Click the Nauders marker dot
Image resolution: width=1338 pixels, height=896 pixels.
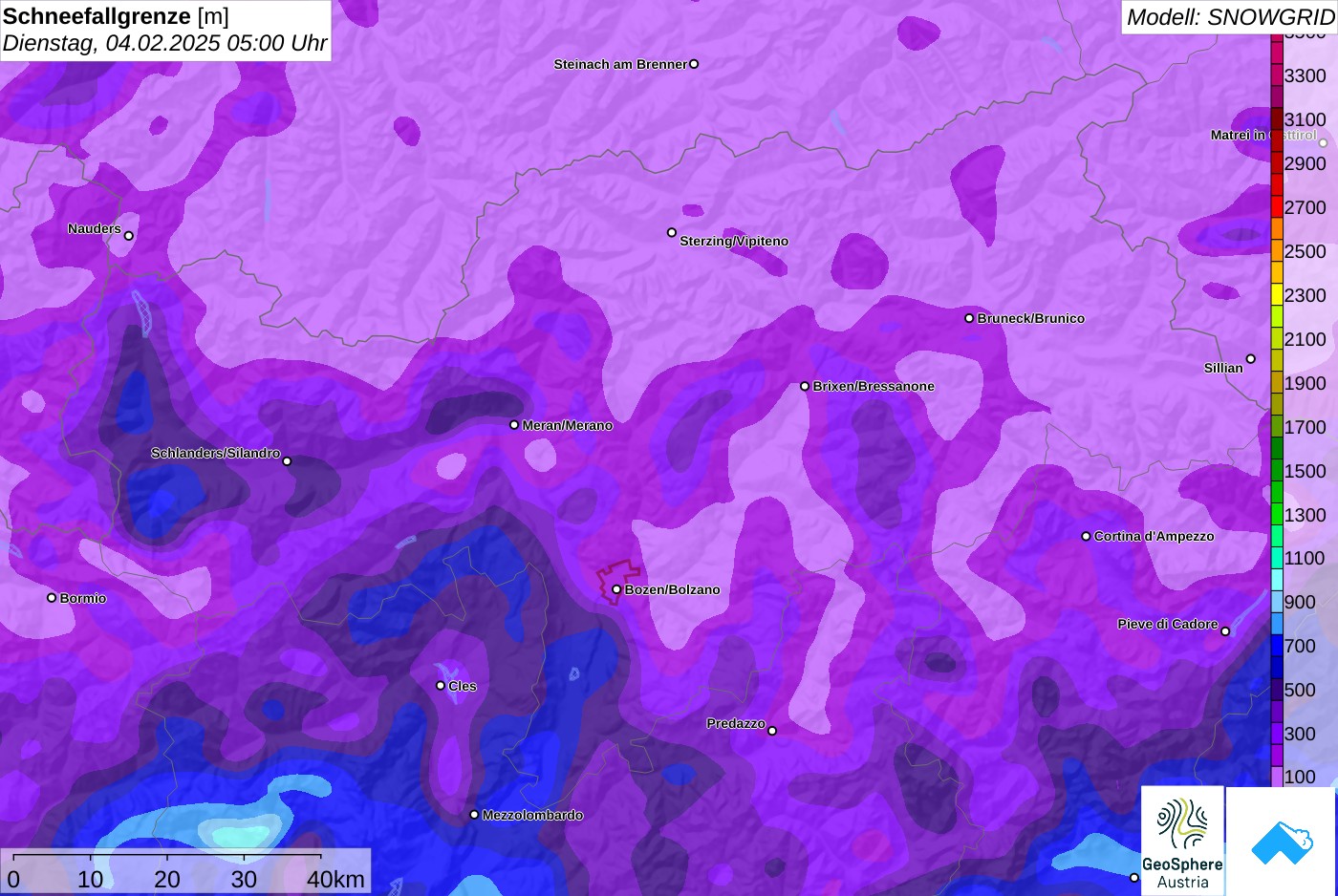point(129,236)
